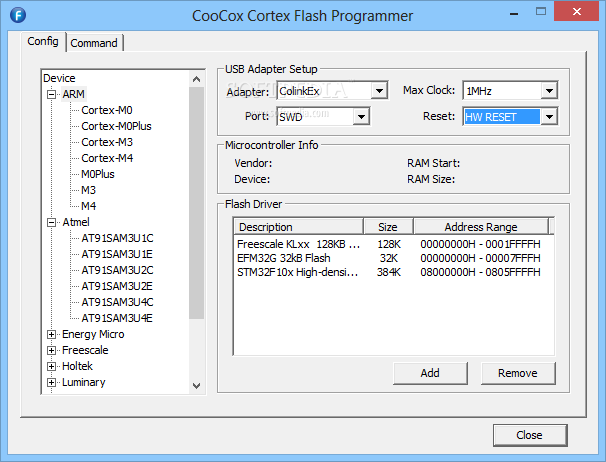The image size is (606, 462).
Task: Select the M0Plus tree item
Action: 98,174
